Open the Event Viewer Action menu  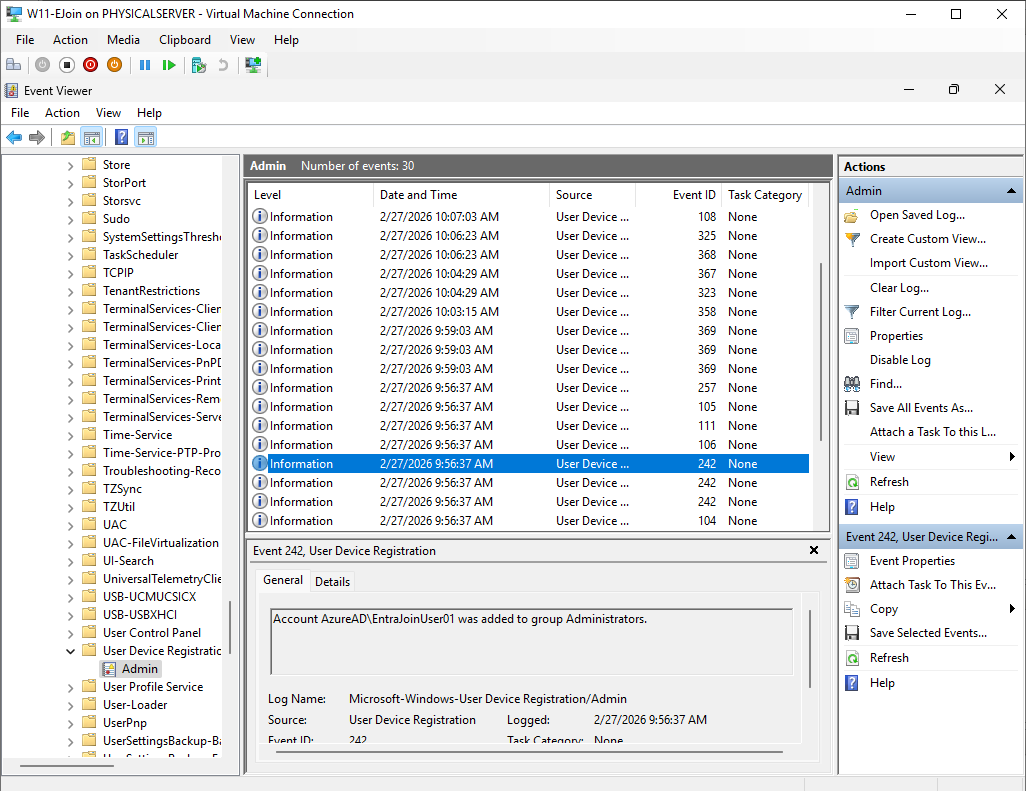62,113
